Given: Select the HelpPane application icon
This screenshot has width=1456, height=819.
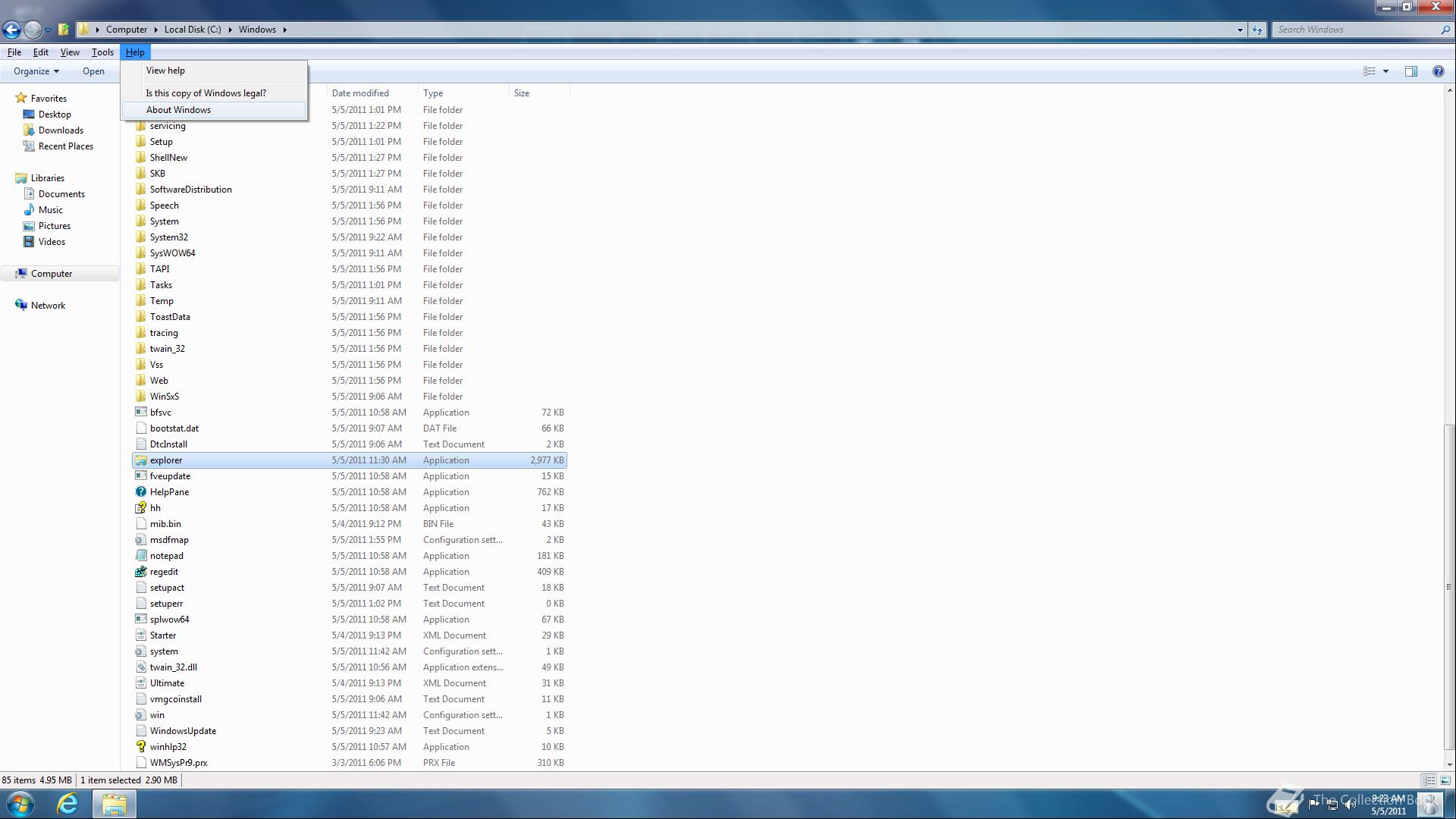Looking at the screenshot, I should point(140,492).
